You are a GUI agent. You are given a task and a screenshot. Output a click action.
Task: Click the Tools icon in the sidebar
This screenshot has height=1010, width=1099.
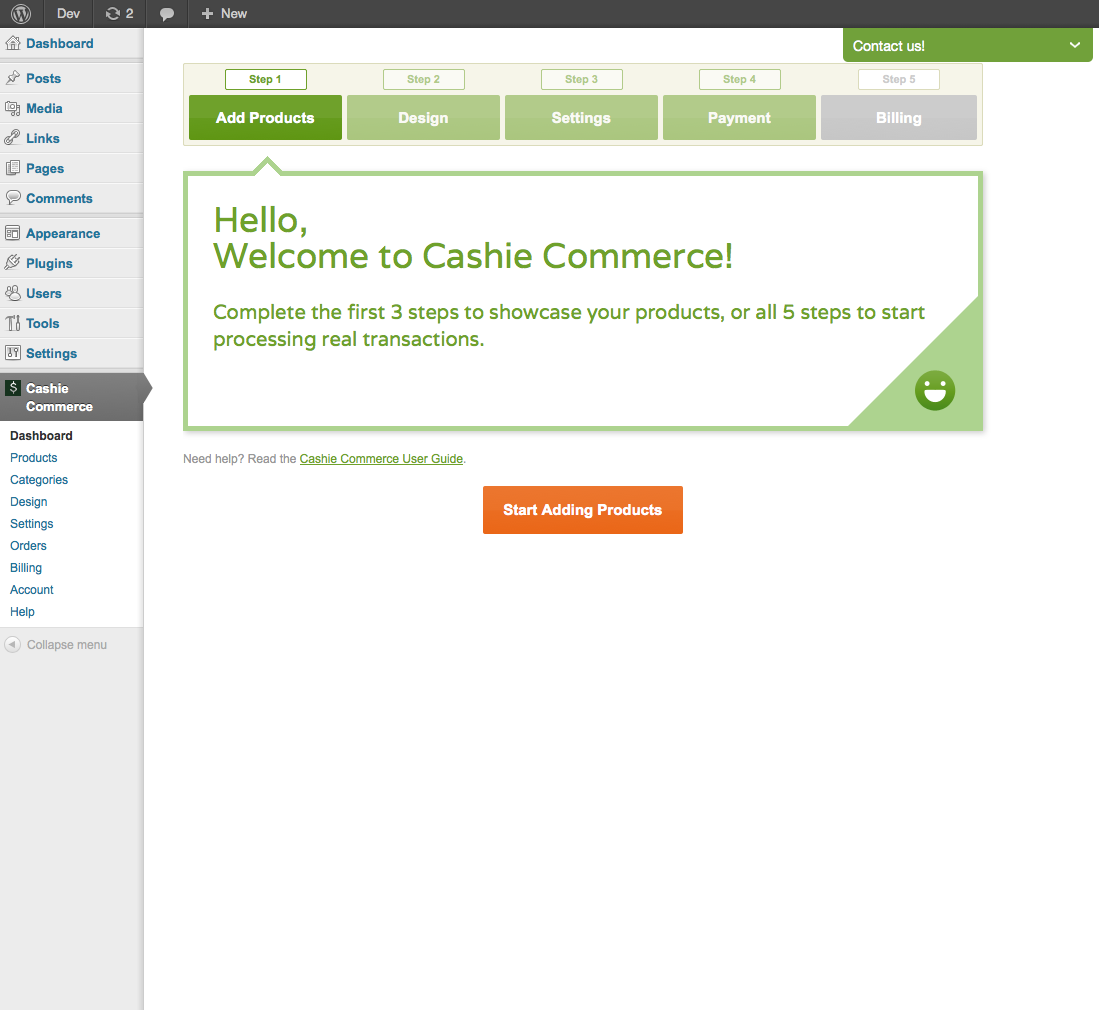pos(13,323)
